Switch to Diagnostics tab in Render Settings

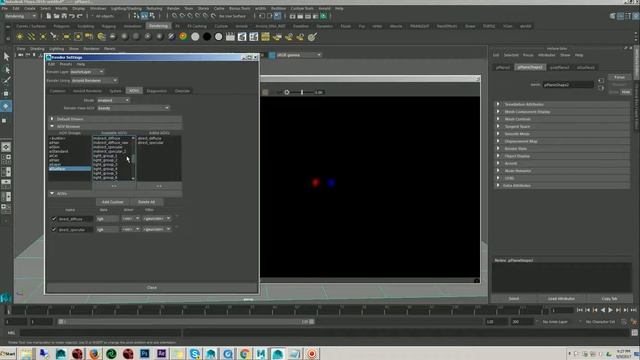(157, 91)
